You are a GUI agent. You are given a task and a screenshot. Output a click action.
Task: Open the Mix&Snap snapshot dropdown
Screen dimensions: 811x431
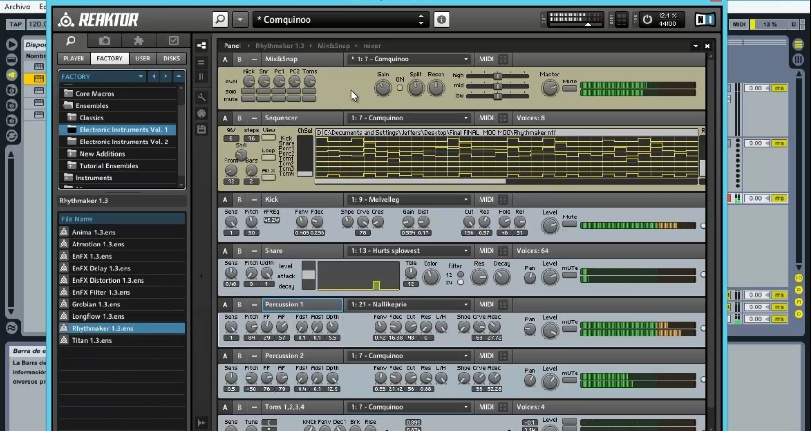(x=409, y=59)
